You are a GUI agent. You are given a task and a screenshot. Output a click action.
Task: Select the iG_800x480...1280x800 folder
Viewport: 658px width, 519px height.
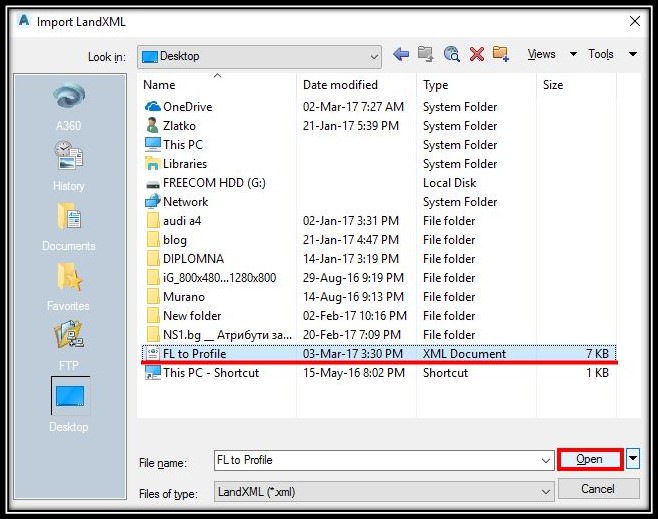(219, 278)
